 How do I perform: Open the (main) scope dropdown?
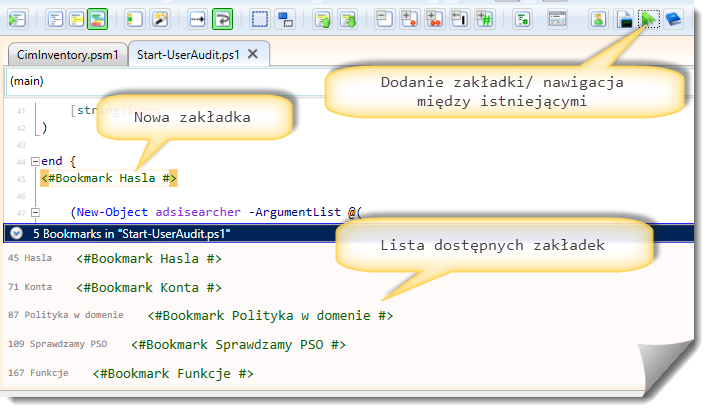pos(160,80)
